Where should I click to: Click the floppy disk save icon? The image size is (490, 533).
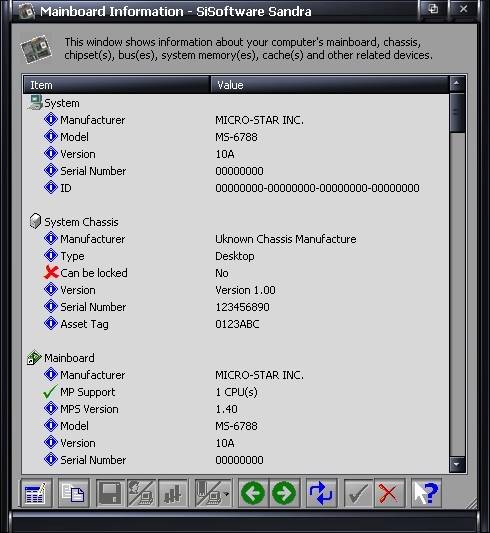pos(111,493)
